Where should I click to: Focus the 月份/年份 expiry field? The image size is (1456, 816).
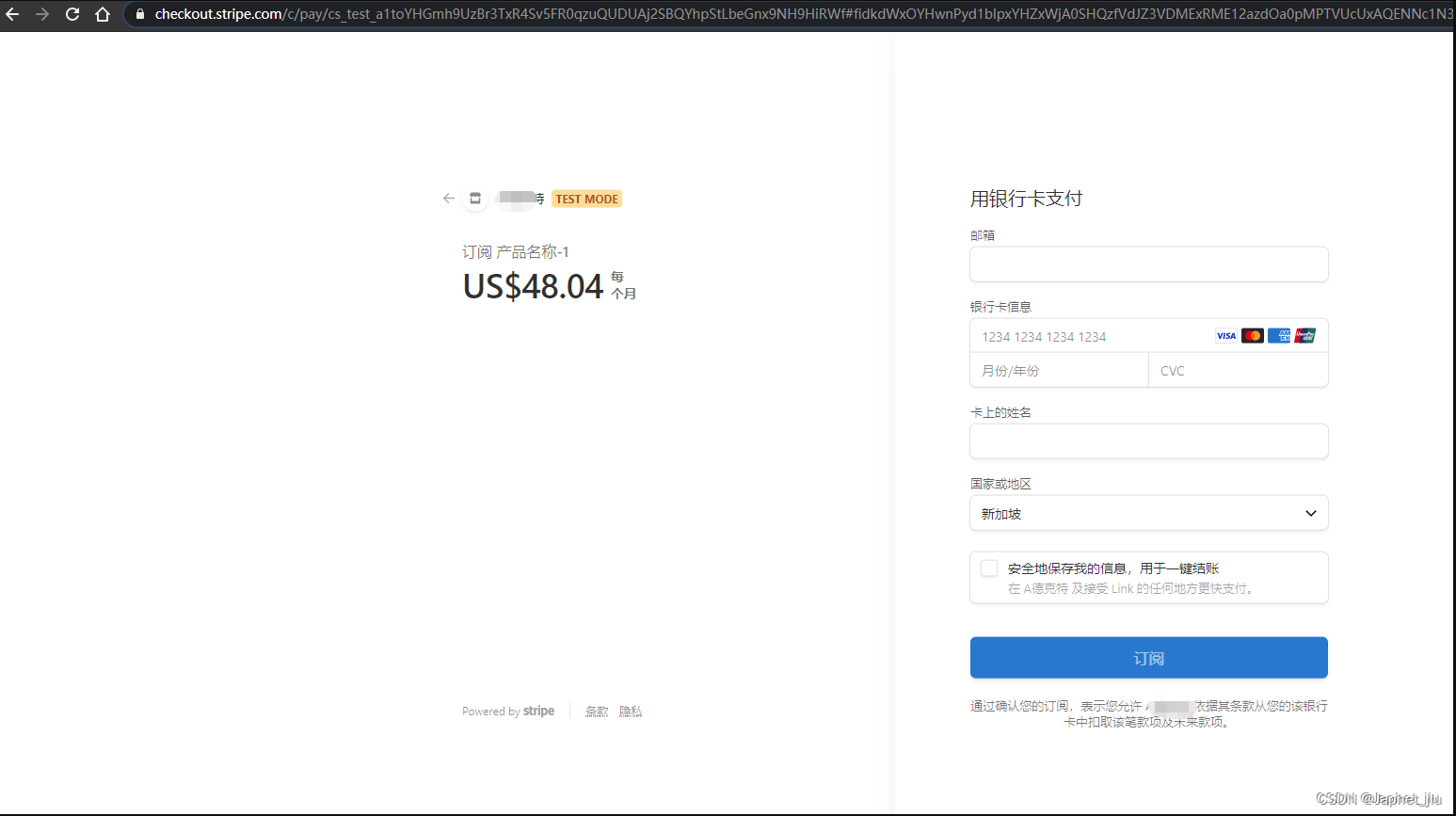[x=1060, y=370]
